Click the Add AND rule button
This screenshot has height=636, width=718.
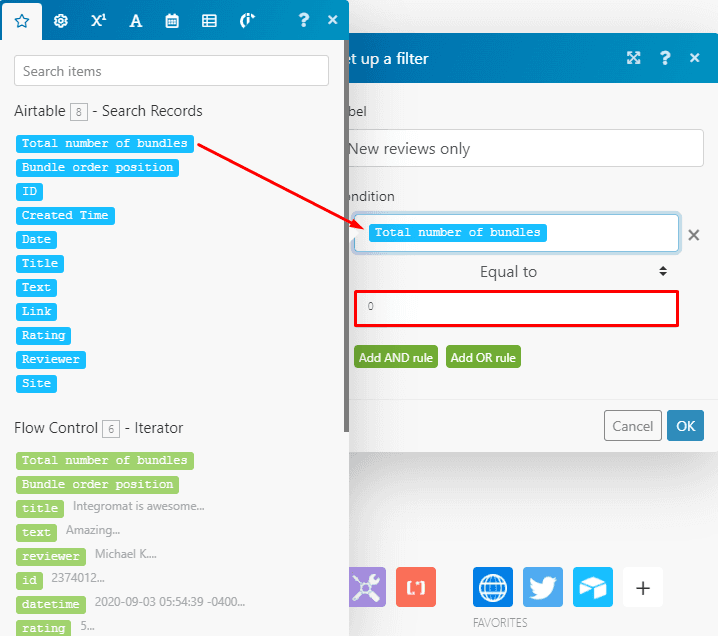(x=395, y=357)
